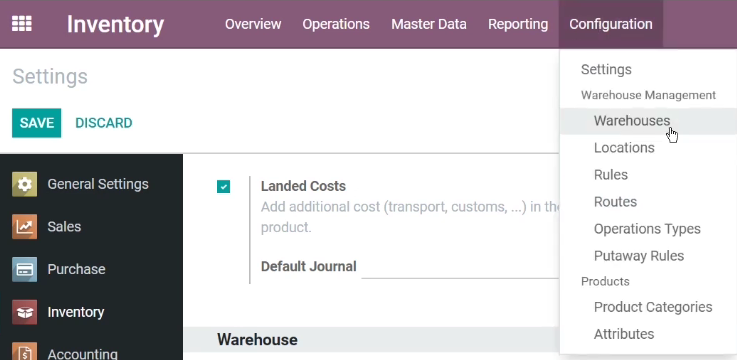Screen dimensions: 737x360
Task: Click the Warehouse Management menu header
Action: (648, 95)
